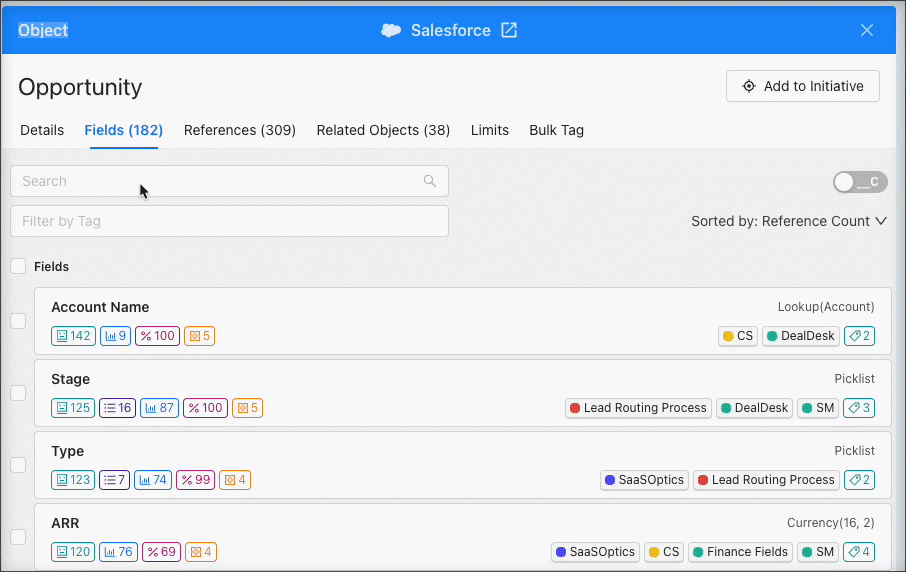Screen dimensions: 906x572
Task: Check the ARR row checkbox
Action: pos(18,537)
